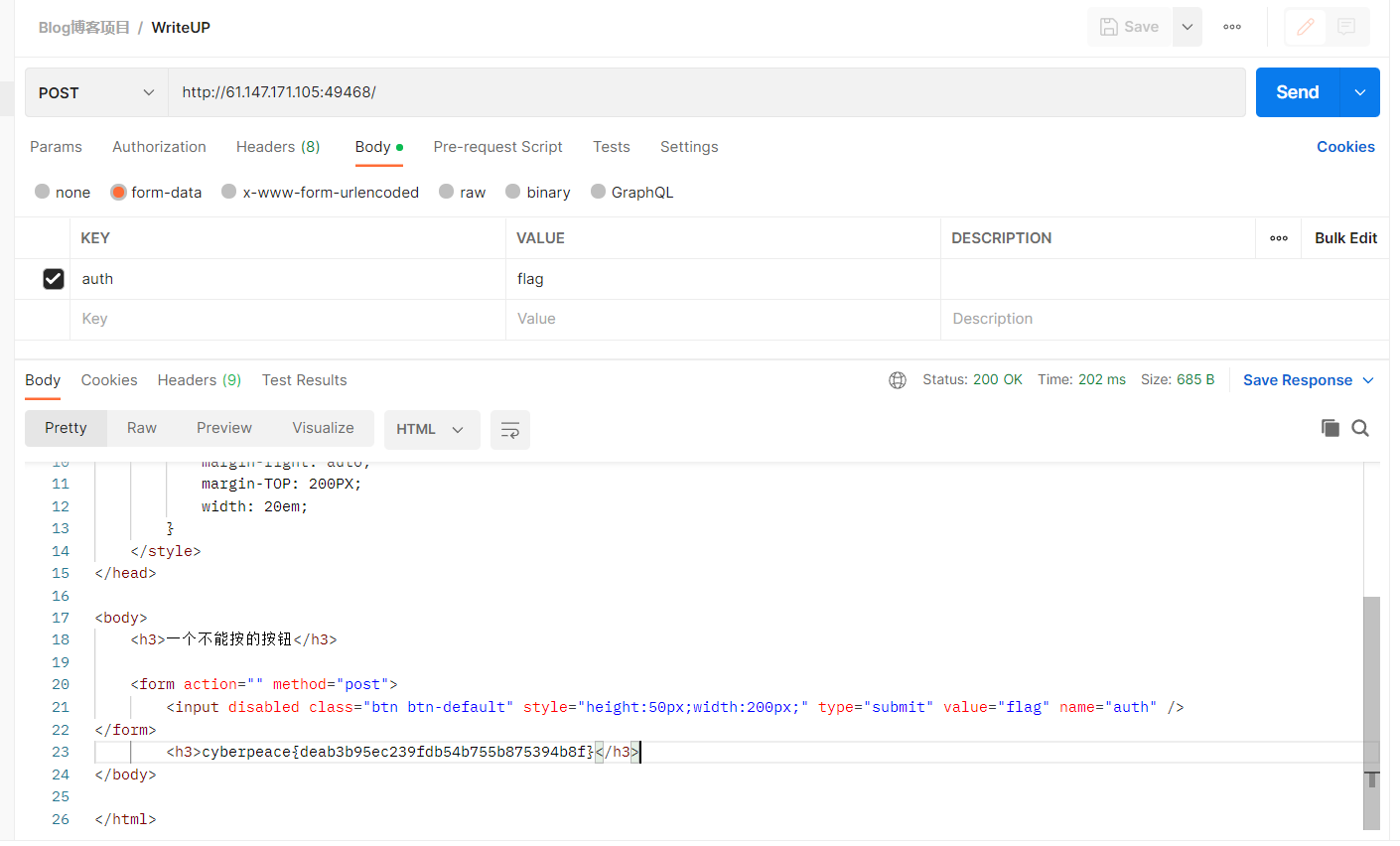
Task: Select the Pretty response view
Action: pyautogui.click(x=66, y=428)
